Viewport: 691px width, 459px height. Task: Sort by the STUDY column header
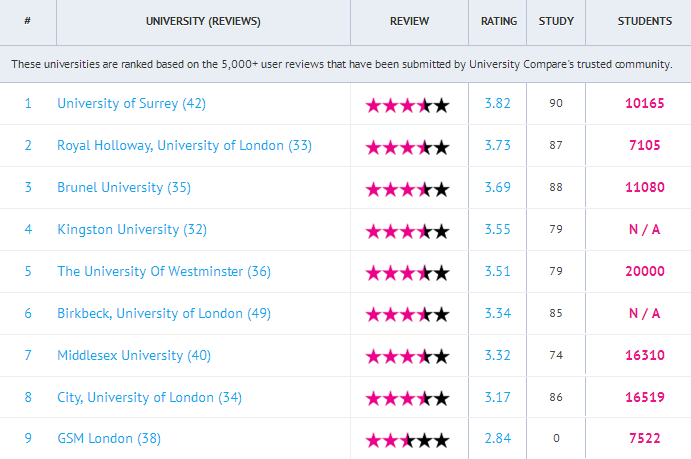[x=556, y=21]
